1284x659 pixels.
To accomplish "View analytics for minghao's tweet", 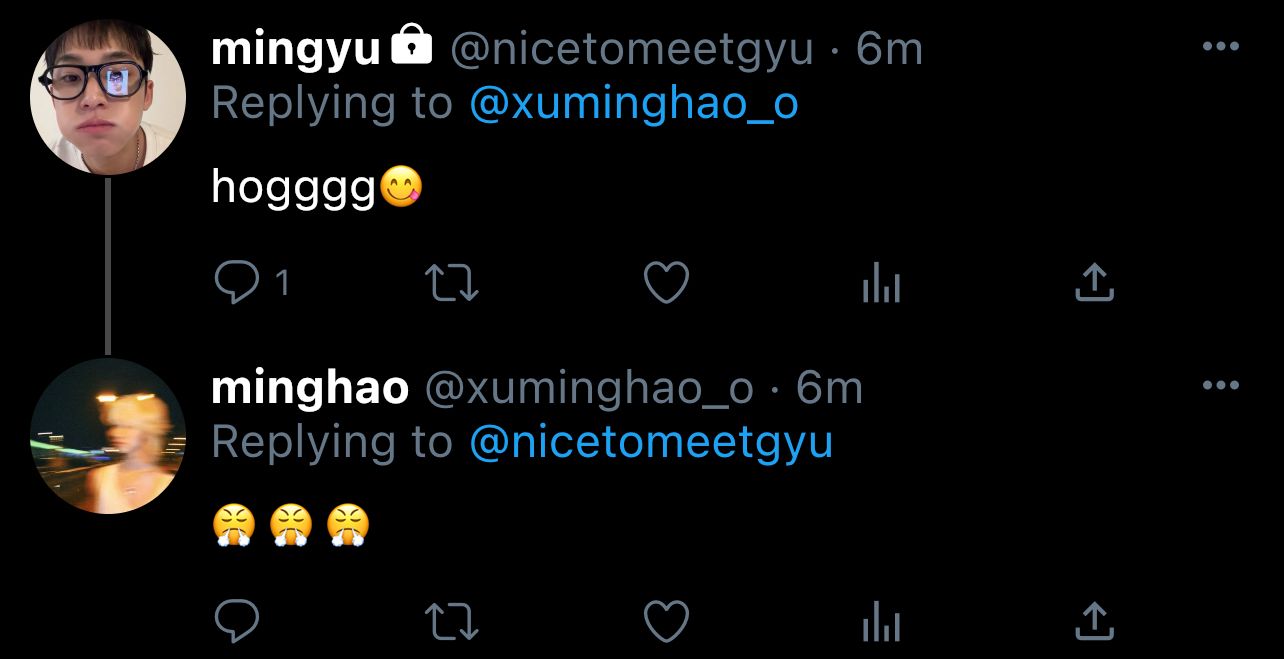I will [881, 622].
